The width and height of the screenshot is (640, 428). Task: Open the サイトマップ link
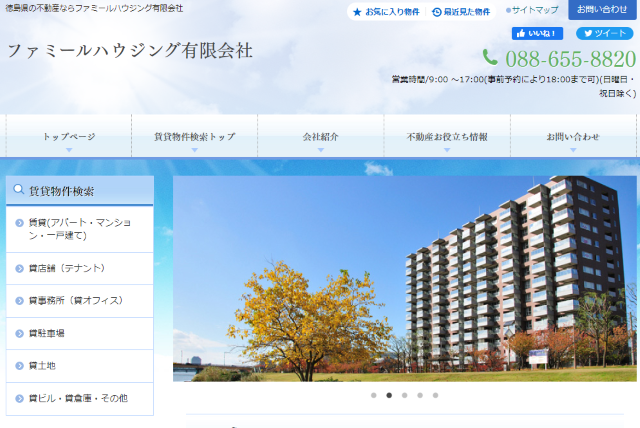534,10
